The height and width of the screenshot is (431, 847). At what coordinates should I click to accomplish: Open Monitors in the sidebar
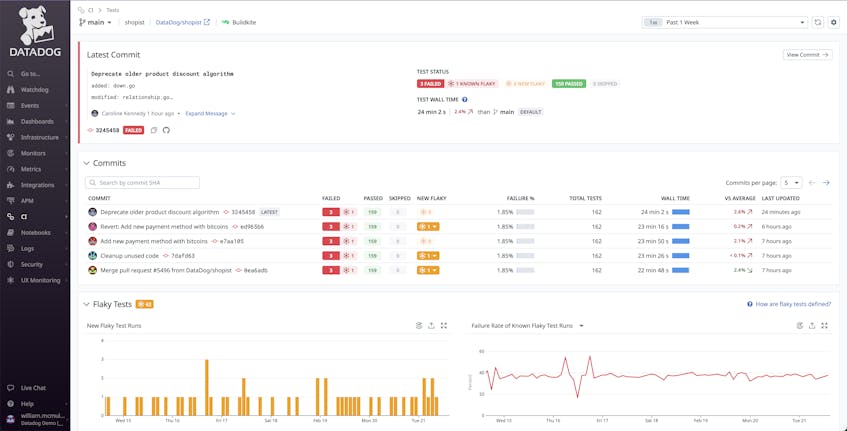pyautogui.click(x=33, y=153)
